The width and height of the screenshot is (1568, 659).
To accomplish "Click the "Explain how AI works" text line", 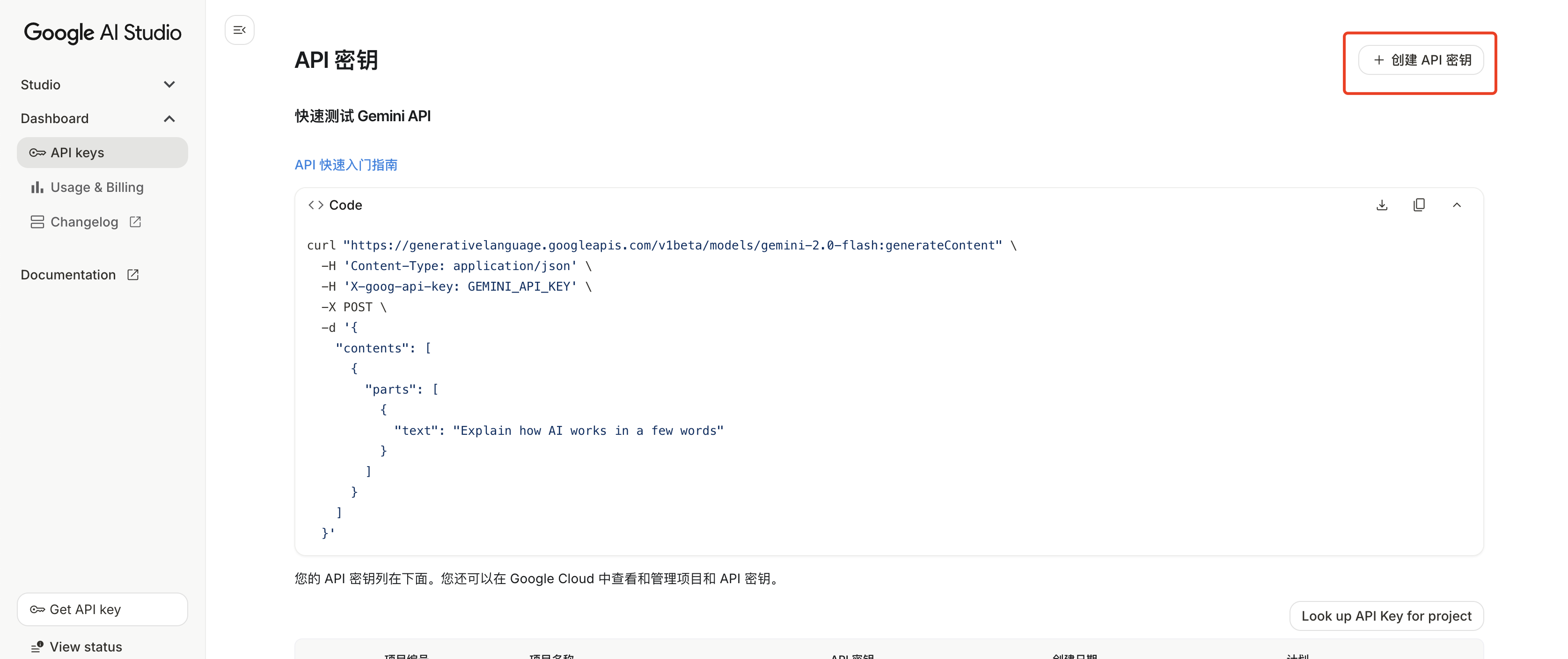I will point(559,431).
